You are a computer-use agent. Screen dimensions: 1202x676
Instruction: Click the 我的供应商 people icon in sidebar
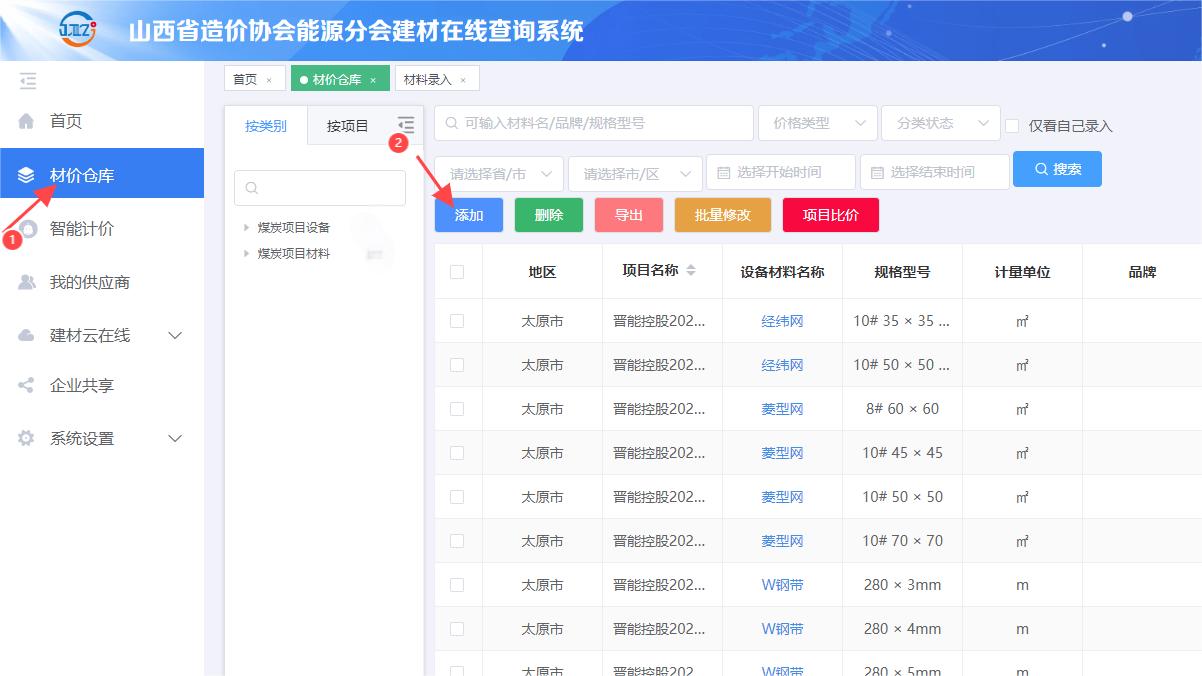[27, 282]
